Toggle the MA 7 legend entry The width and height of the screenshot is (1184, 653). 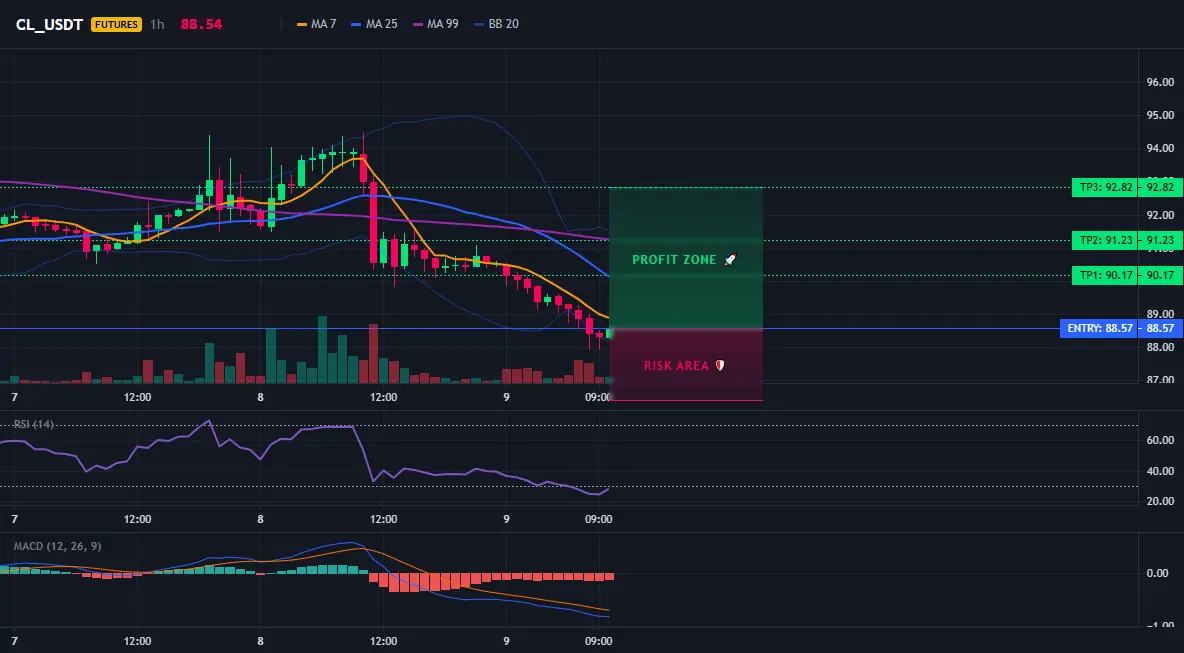[x=317, y=24]
